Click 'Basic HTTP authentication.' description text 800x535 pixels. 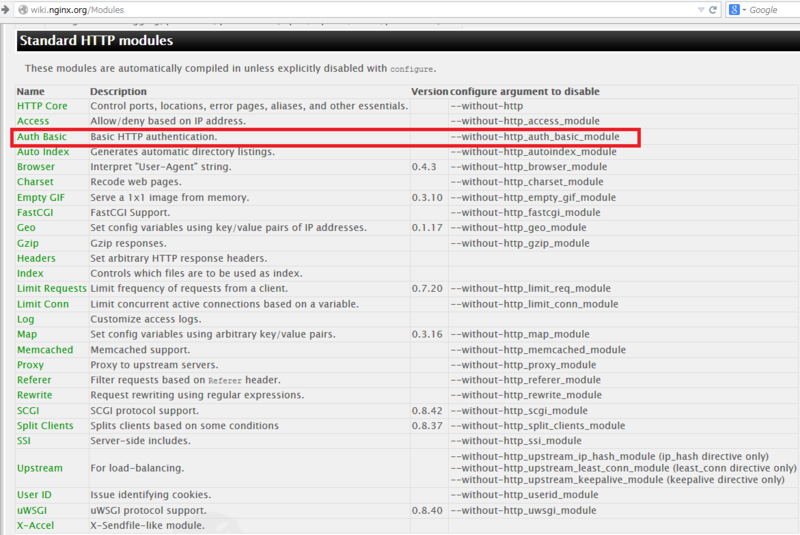click(154, 137)
